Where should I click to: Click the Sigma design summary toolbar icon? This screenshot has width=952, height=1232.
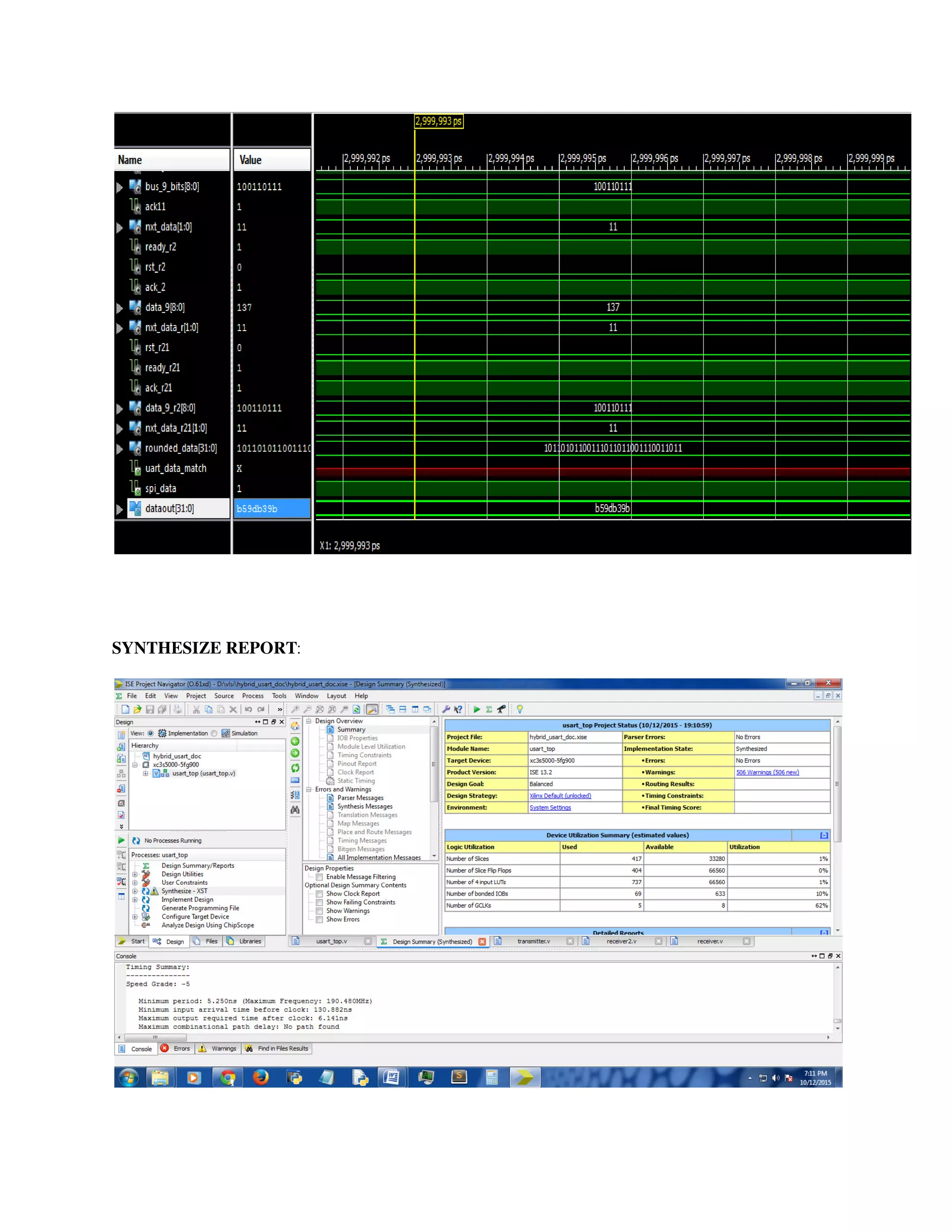489,709
